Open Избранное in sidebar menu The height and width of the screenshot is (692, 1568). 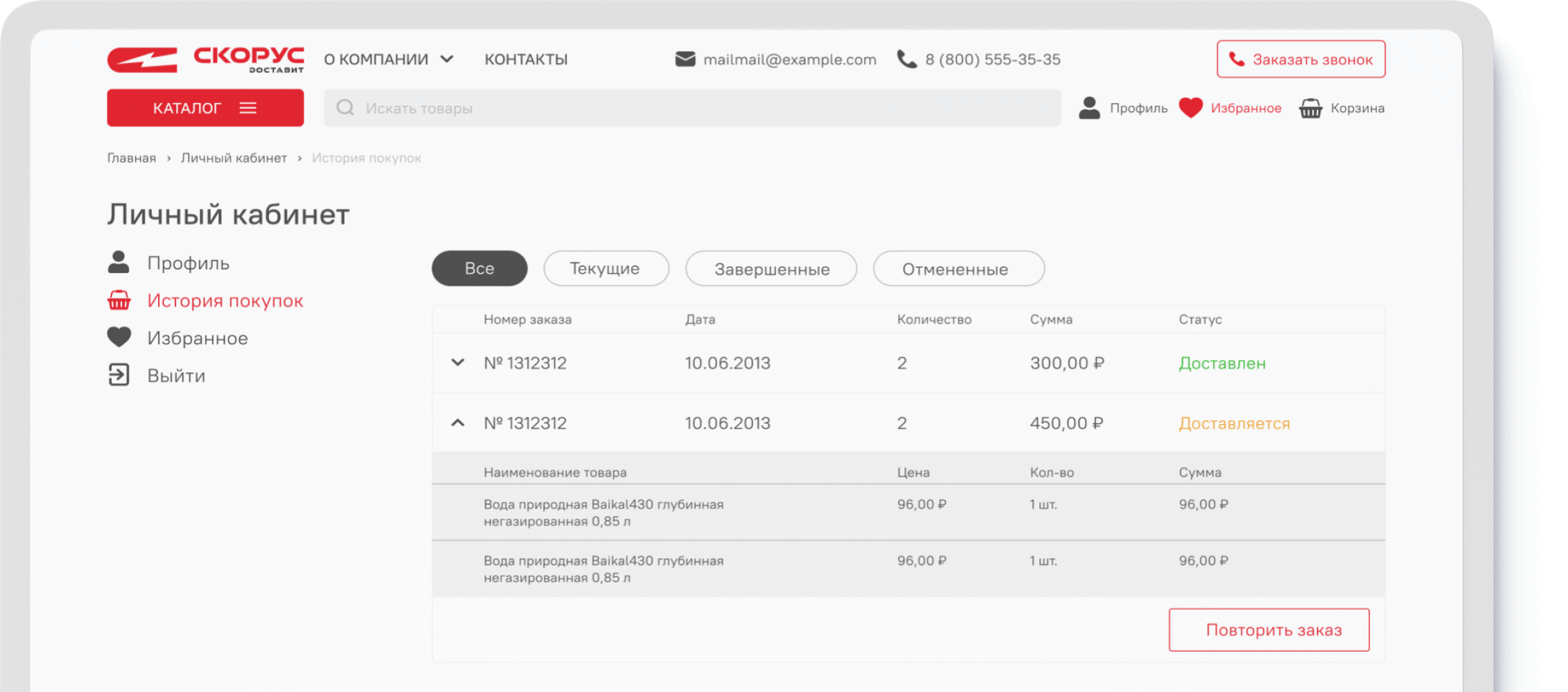click(x=197, y=338)
